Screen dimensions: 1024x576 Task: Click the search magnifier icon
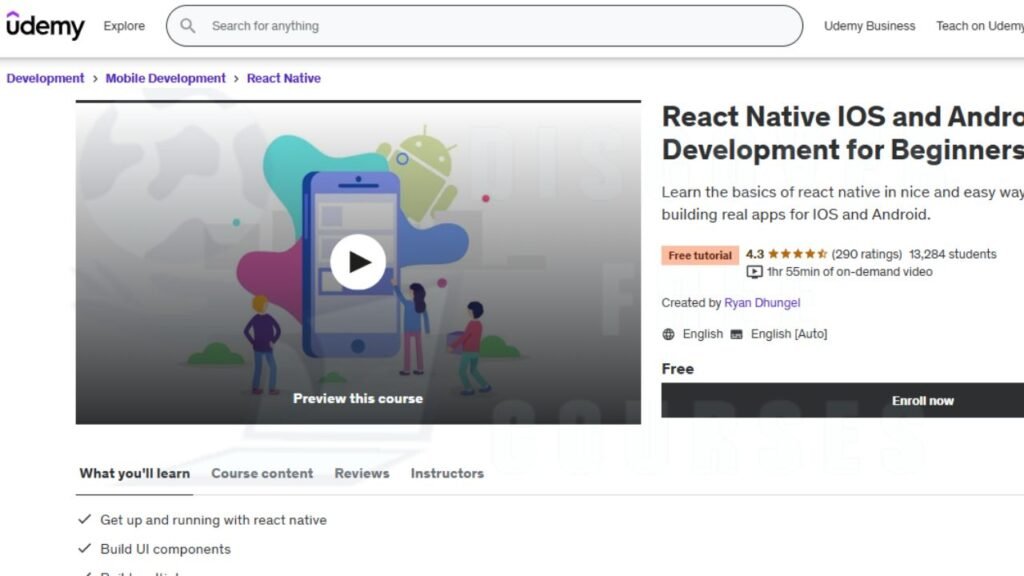(x=187, y=25)
